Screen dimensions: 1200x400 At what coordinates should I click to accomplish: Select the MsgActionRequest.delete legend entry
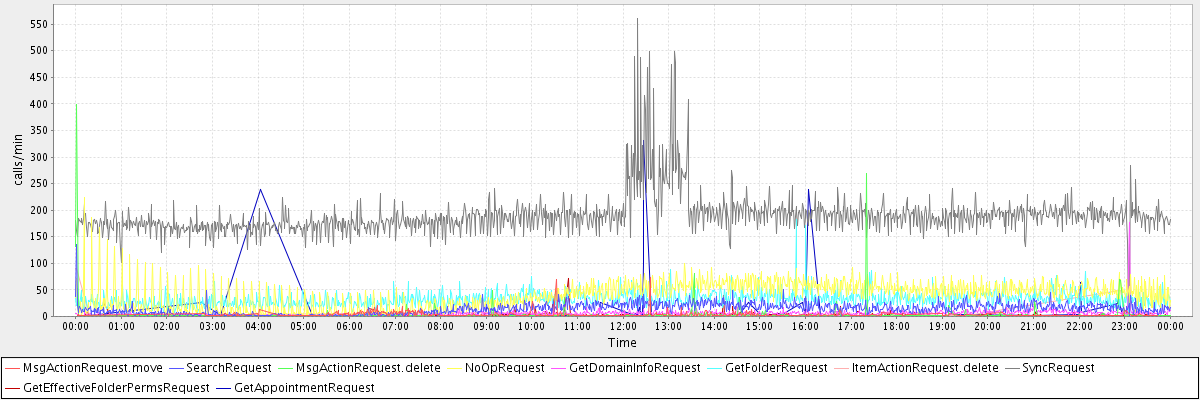[368, 369]
